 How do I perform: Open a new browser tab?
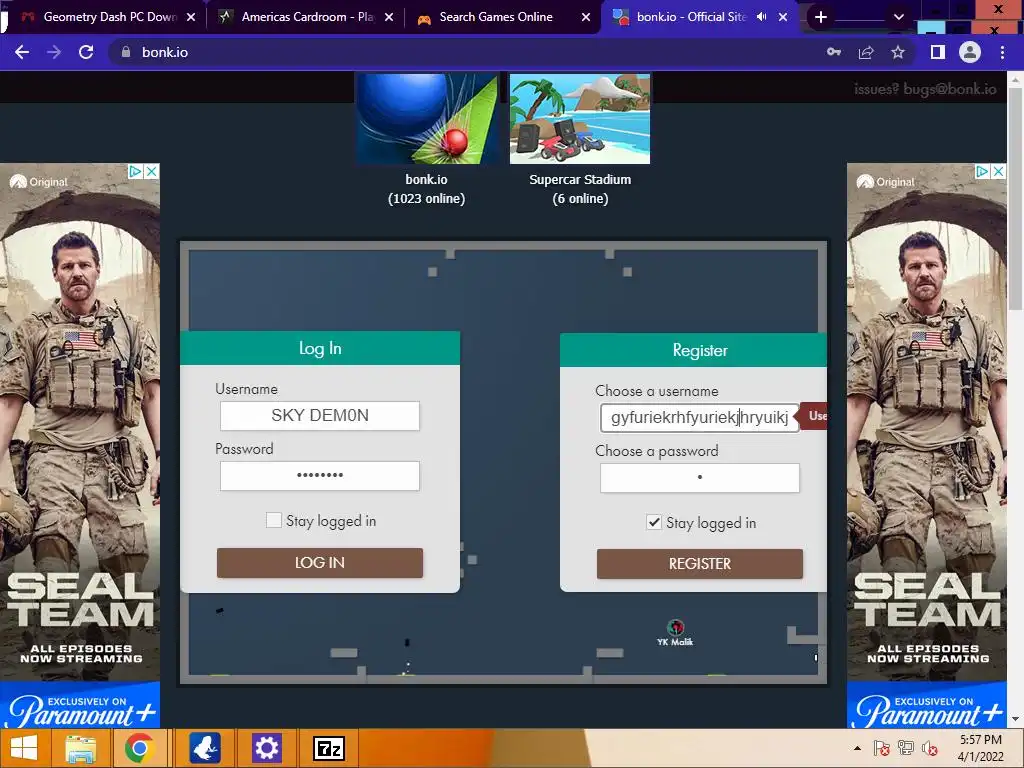point(821,17)
